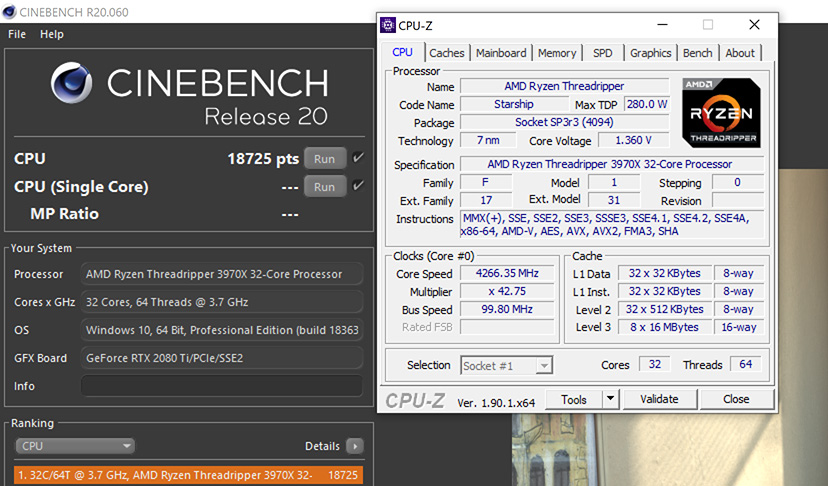
Task: Click the L1 Data value 32 x 32 KBytes
Action: [x=664, y=273]
